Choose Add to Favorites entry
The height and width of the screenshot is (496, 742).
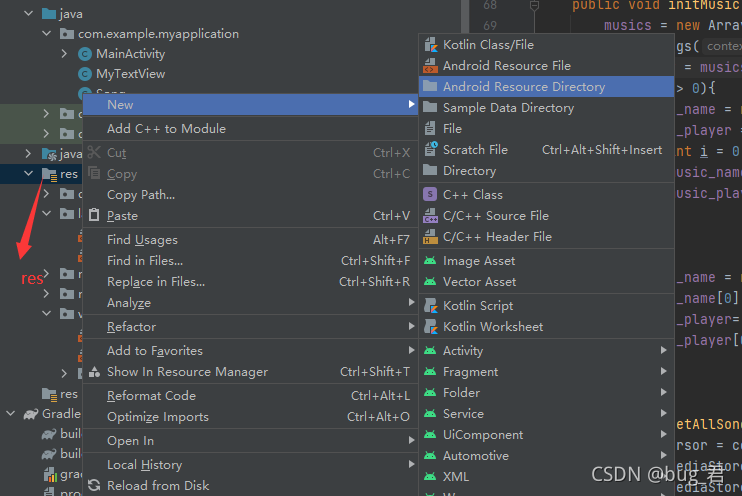[250, 351]
